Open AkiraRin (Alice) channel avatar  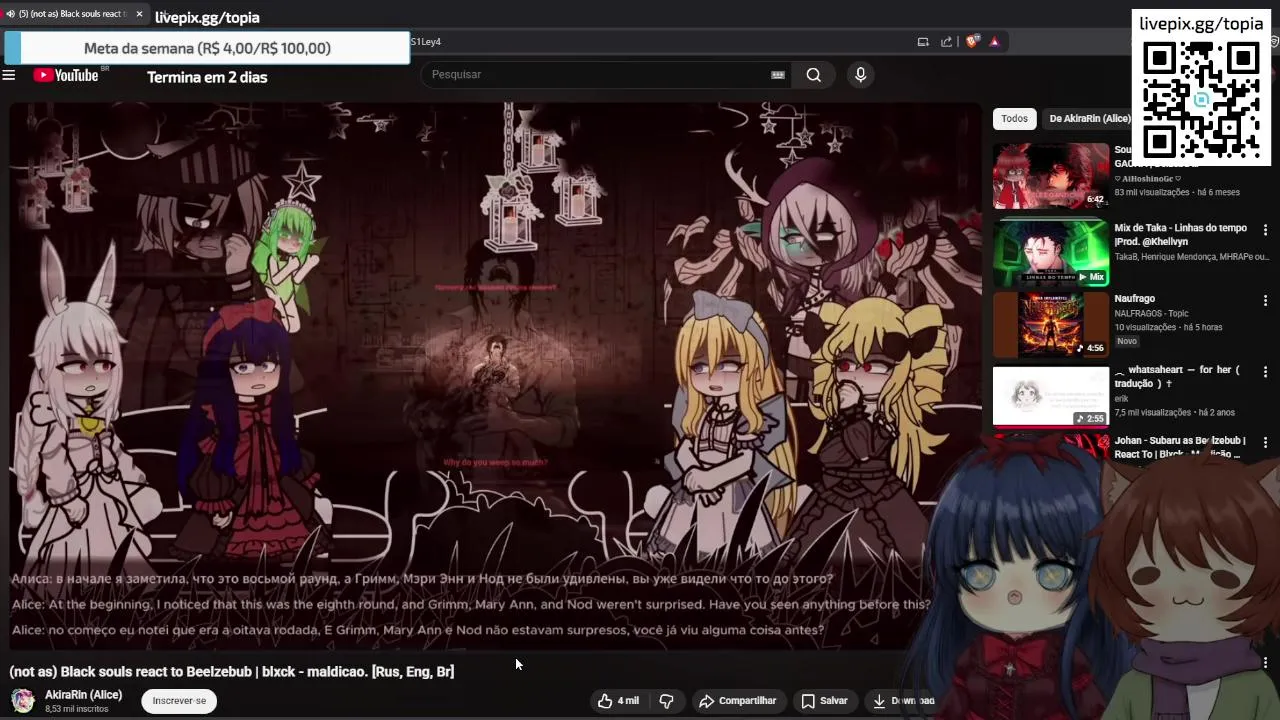(22, 701)
